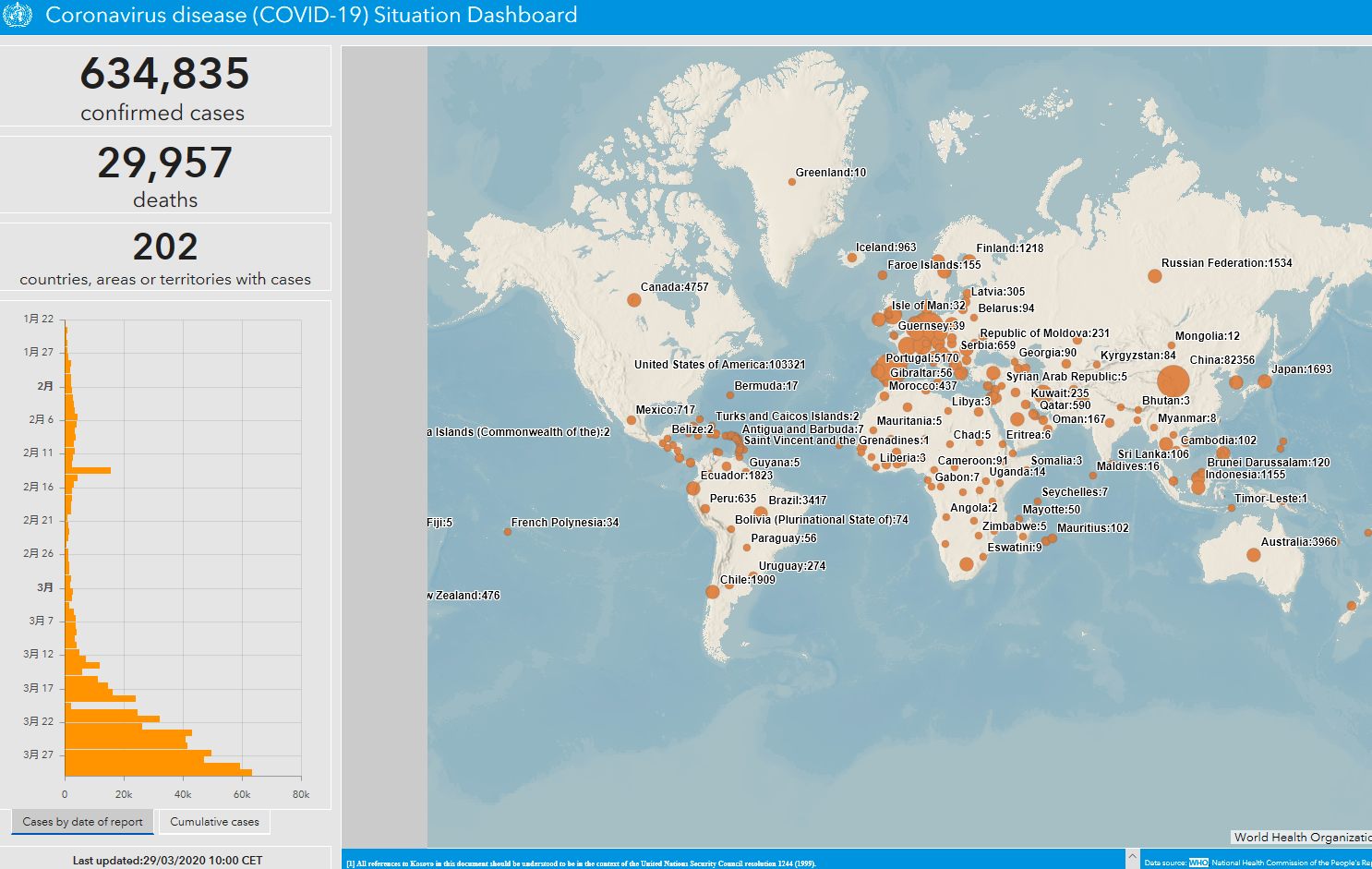Click the large China case circle
1372x869 pixels.
(1173, 381)
